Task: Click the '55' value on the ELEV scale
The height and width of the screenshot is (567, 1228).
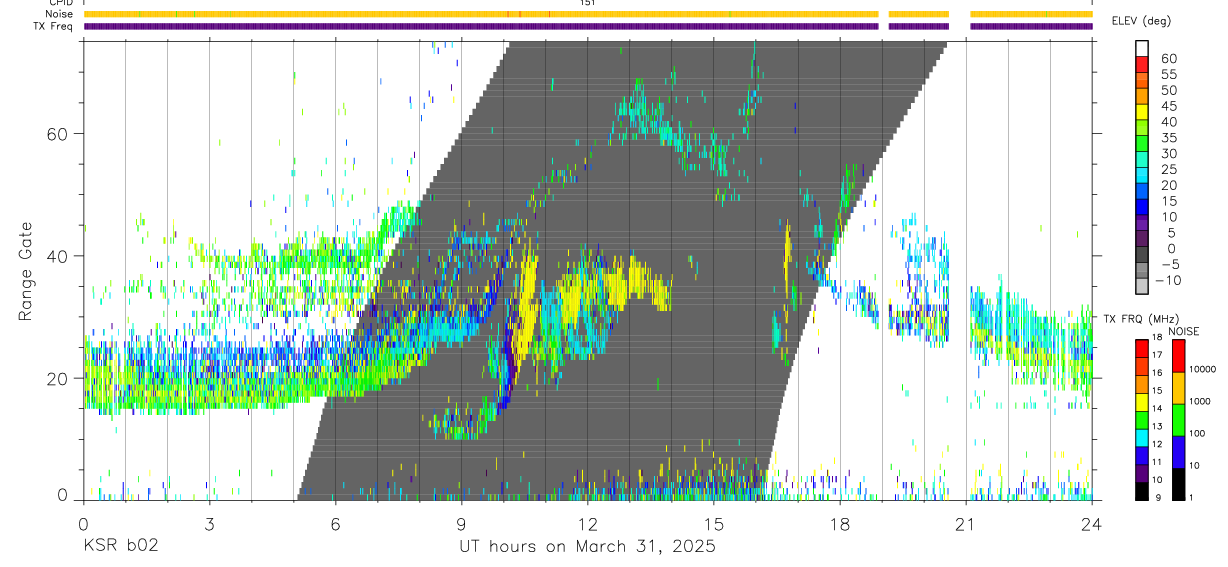Action: click(x=1169, y=74)
